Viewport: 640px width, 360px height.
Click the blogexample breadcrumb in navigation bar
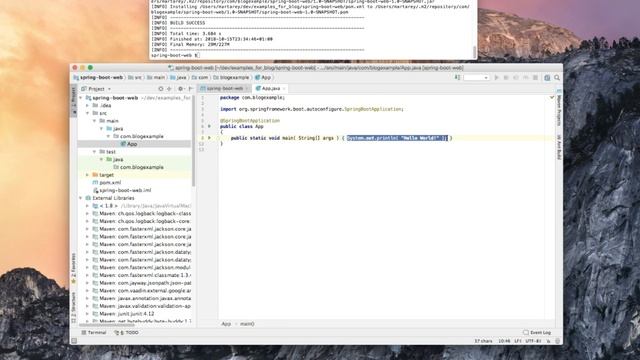pos(231,78)
